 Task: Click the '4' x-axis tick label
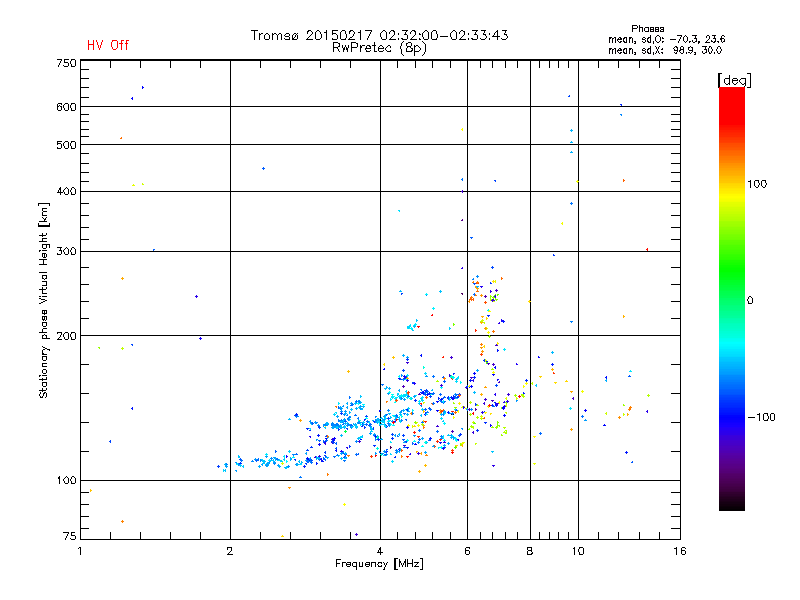[x=380, y=551]
